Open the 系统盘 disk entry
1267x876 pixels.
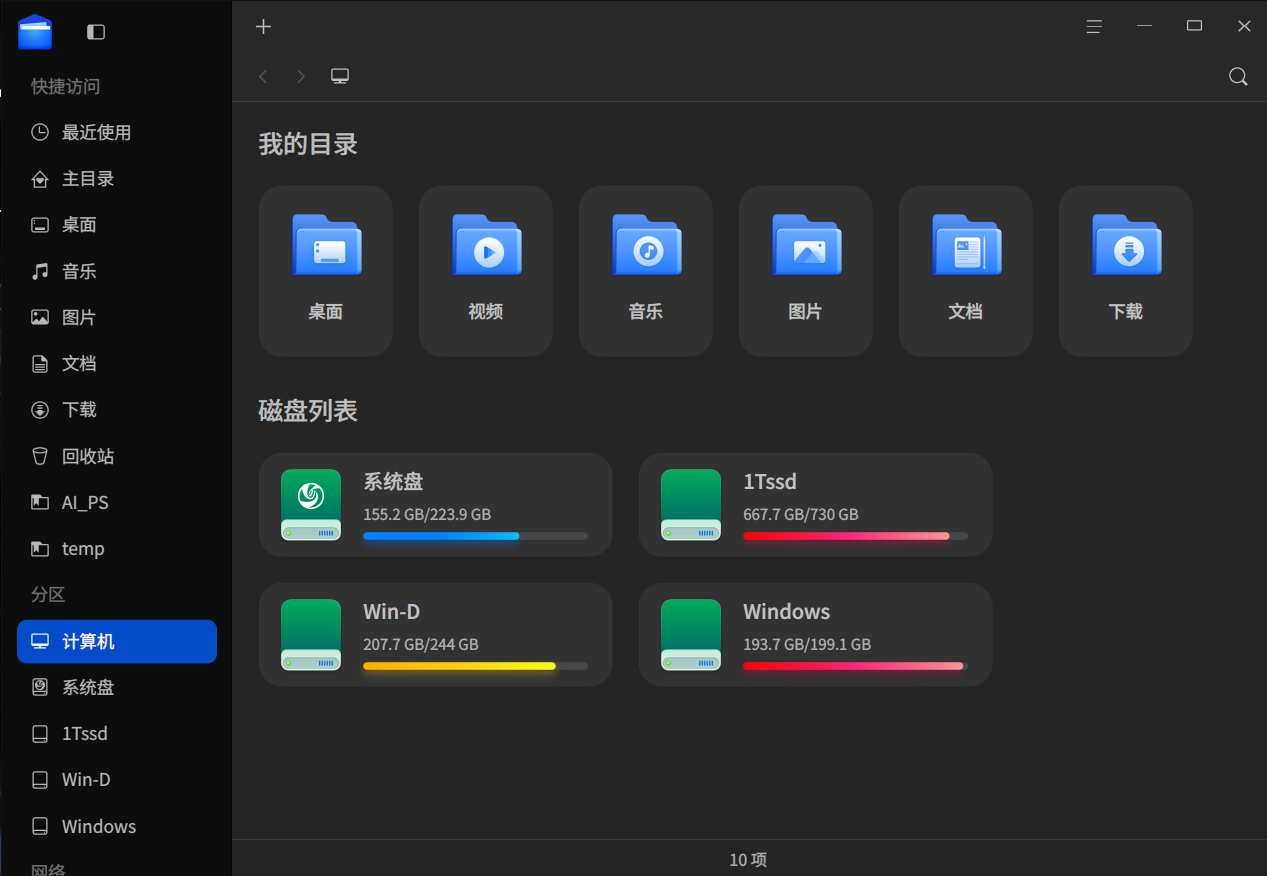click(x=435, y=504)
